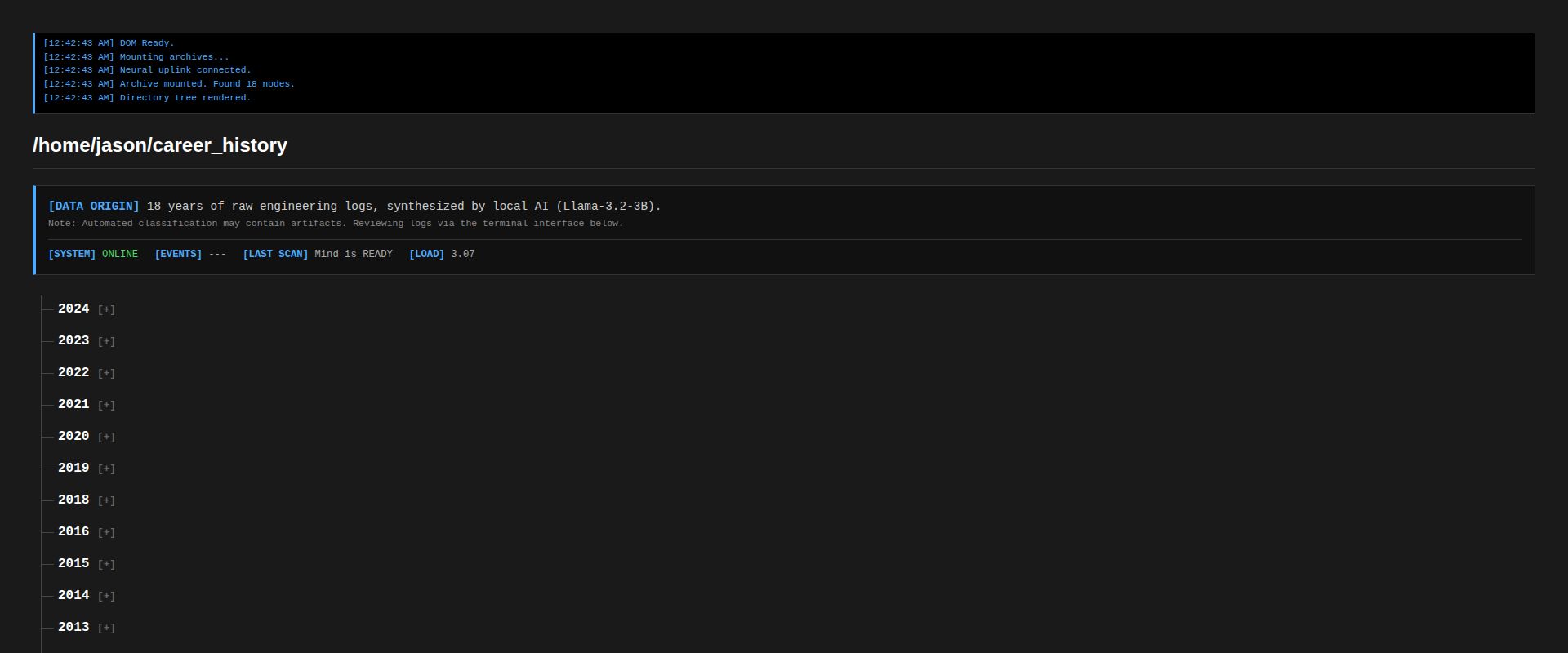Click the [EVENTS] status label
The width and height of the screenshot is (1568, 653).
click(178, 254)
